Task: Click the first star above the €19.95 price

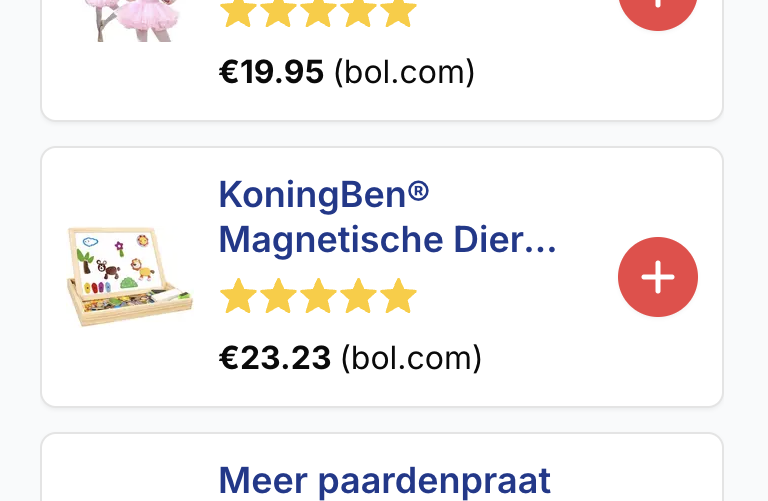Action: click(238, 13)
